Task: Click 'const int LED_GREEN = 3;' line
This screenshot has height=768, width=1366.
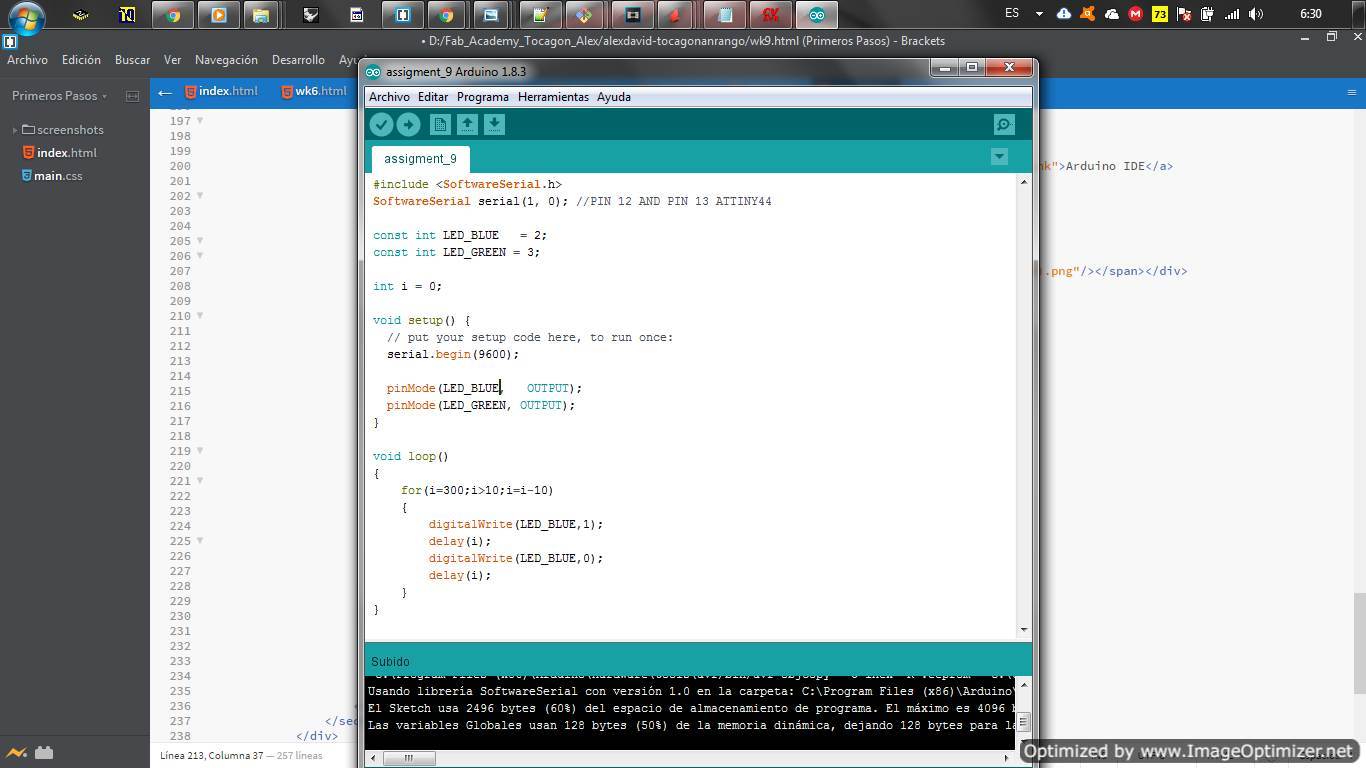Action: pos(457,252)
